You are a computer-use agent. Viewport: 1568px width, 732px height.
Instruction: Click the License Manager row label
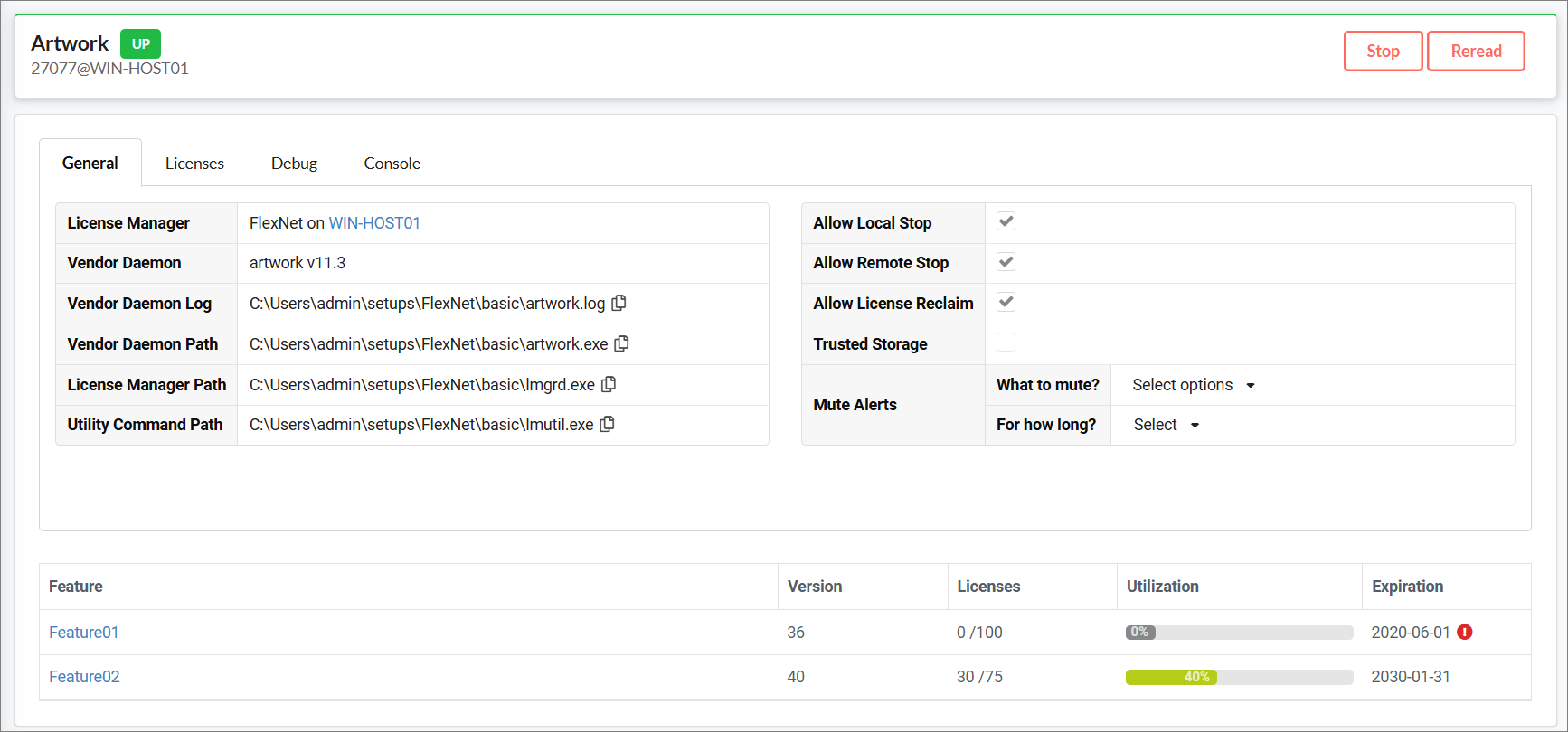pos(128,223)
